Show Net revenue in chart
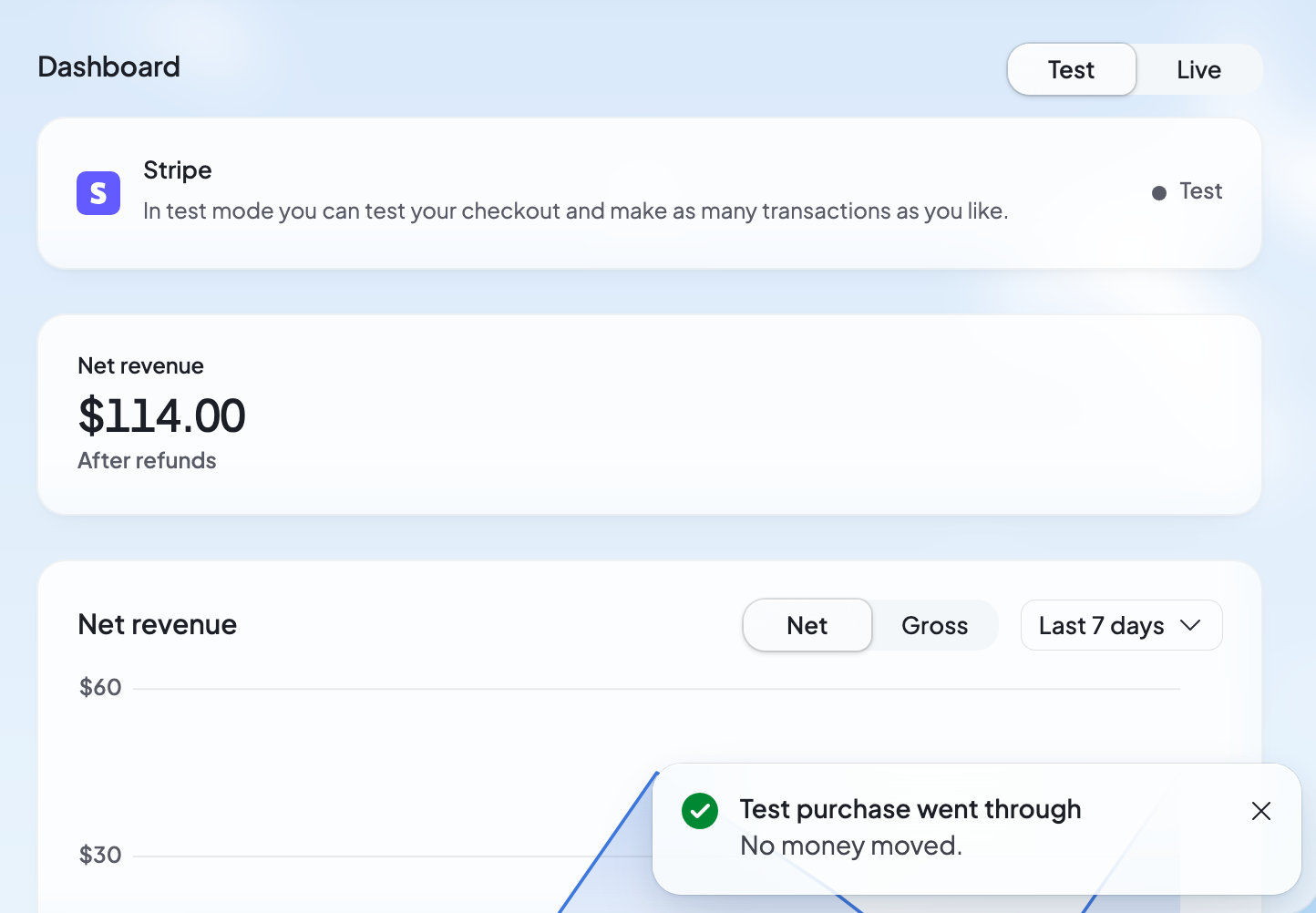Screen dimensions: 1316x913 (807, 625)
